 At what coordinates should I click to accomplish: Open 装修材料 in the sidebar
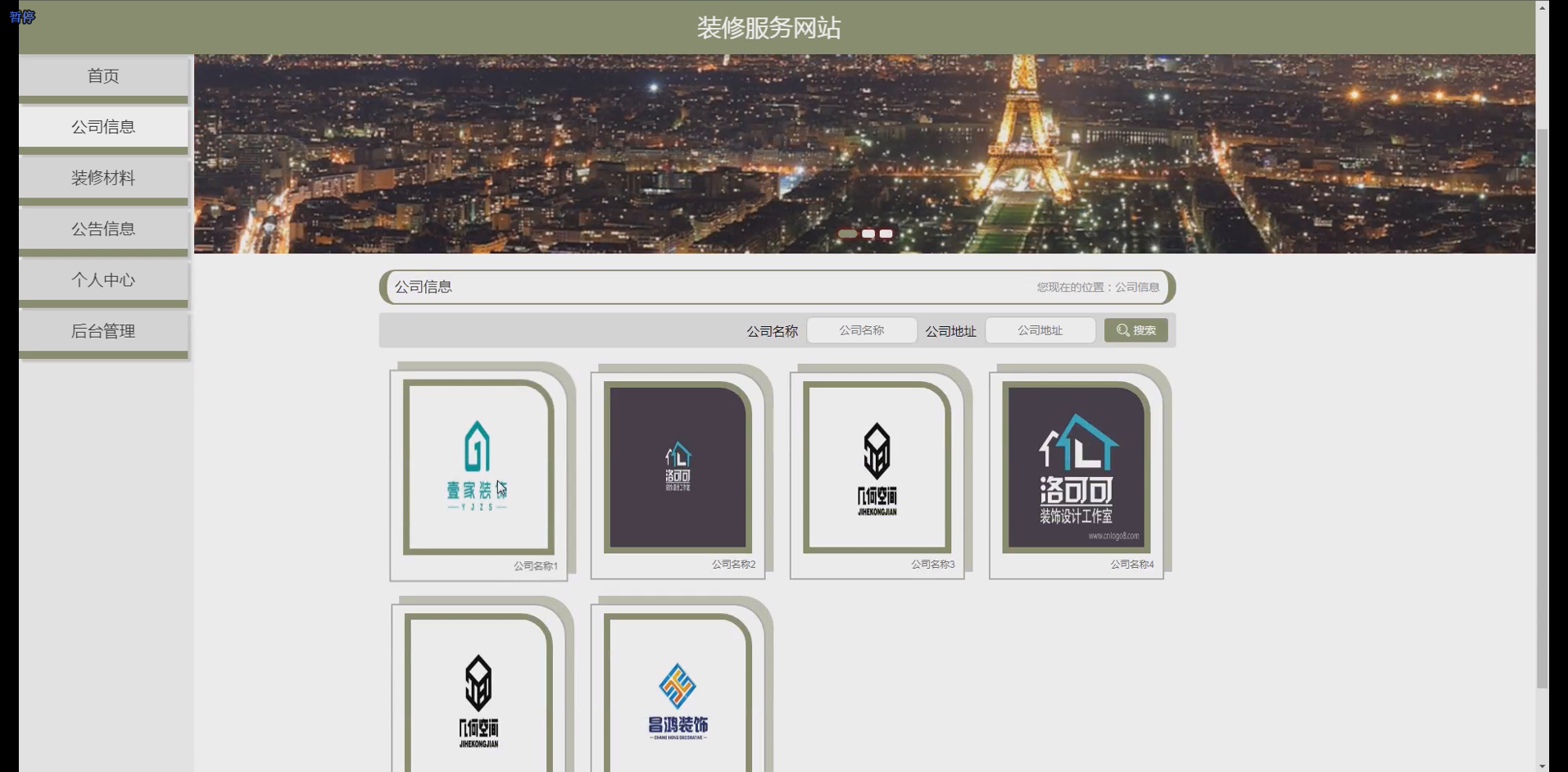(x=103, y=178)
